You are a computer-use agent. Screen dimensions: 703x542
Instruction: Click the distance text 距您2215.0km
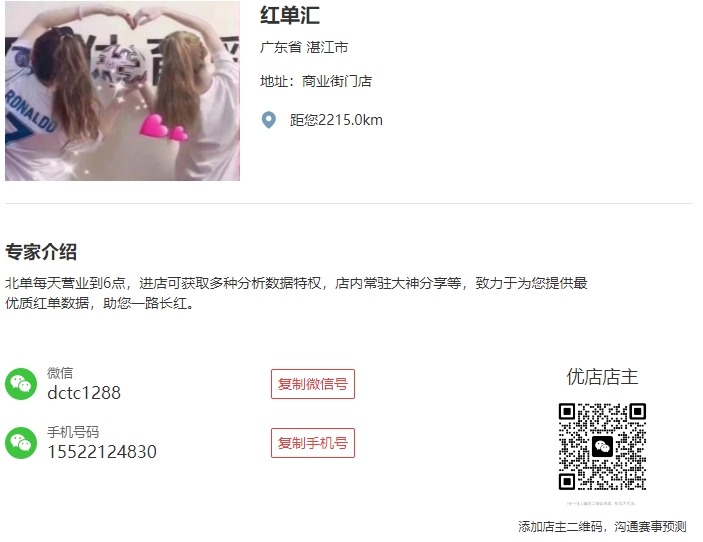pos(336,120)
